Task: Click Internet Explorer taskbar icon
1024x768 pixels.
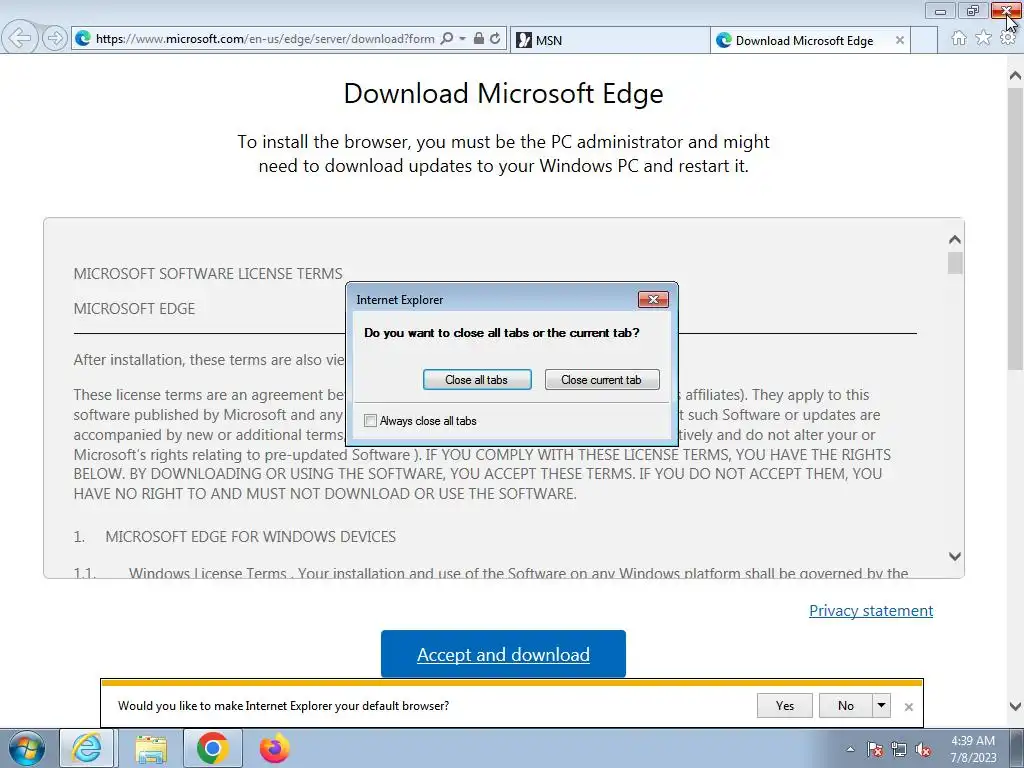Action: 87,748
